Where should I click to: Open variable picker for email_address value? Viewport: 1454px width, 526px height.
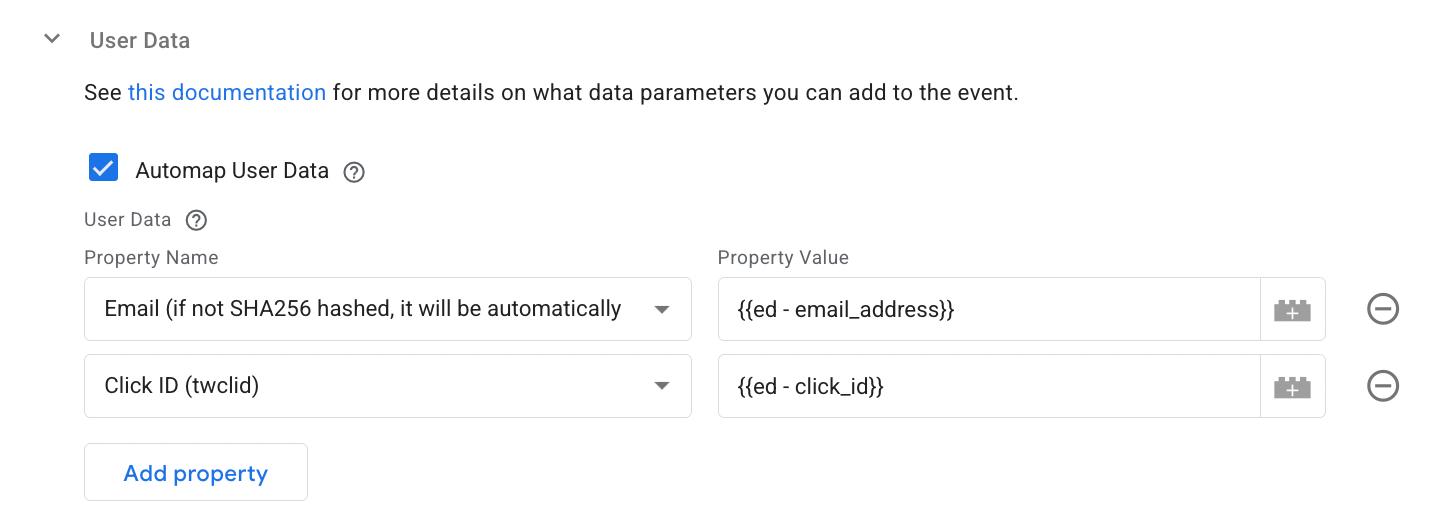pos(1292,309)
